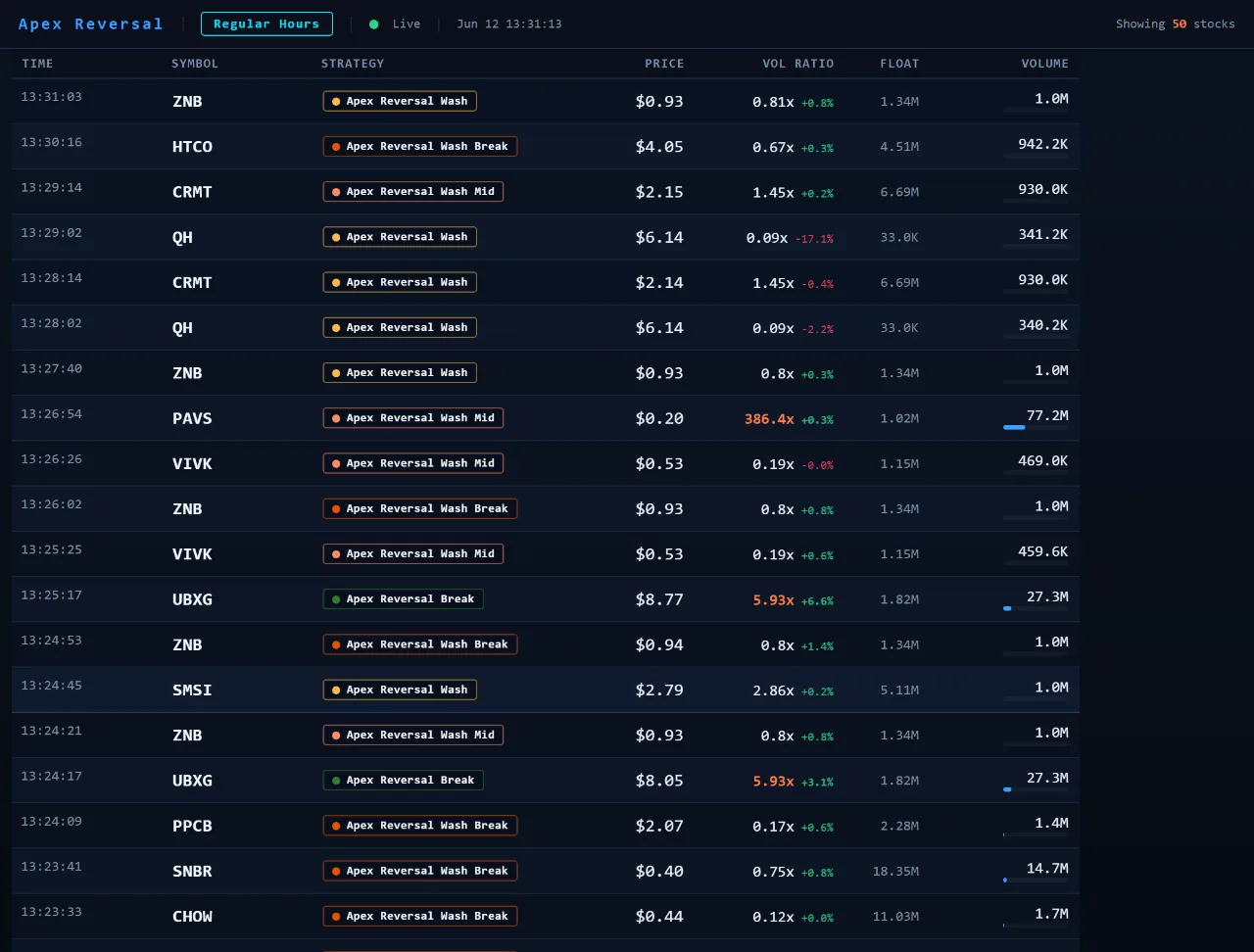The image size is (1254, 952).
Task: Click the 13:26:54 timestamp
Action: point(52,413)
